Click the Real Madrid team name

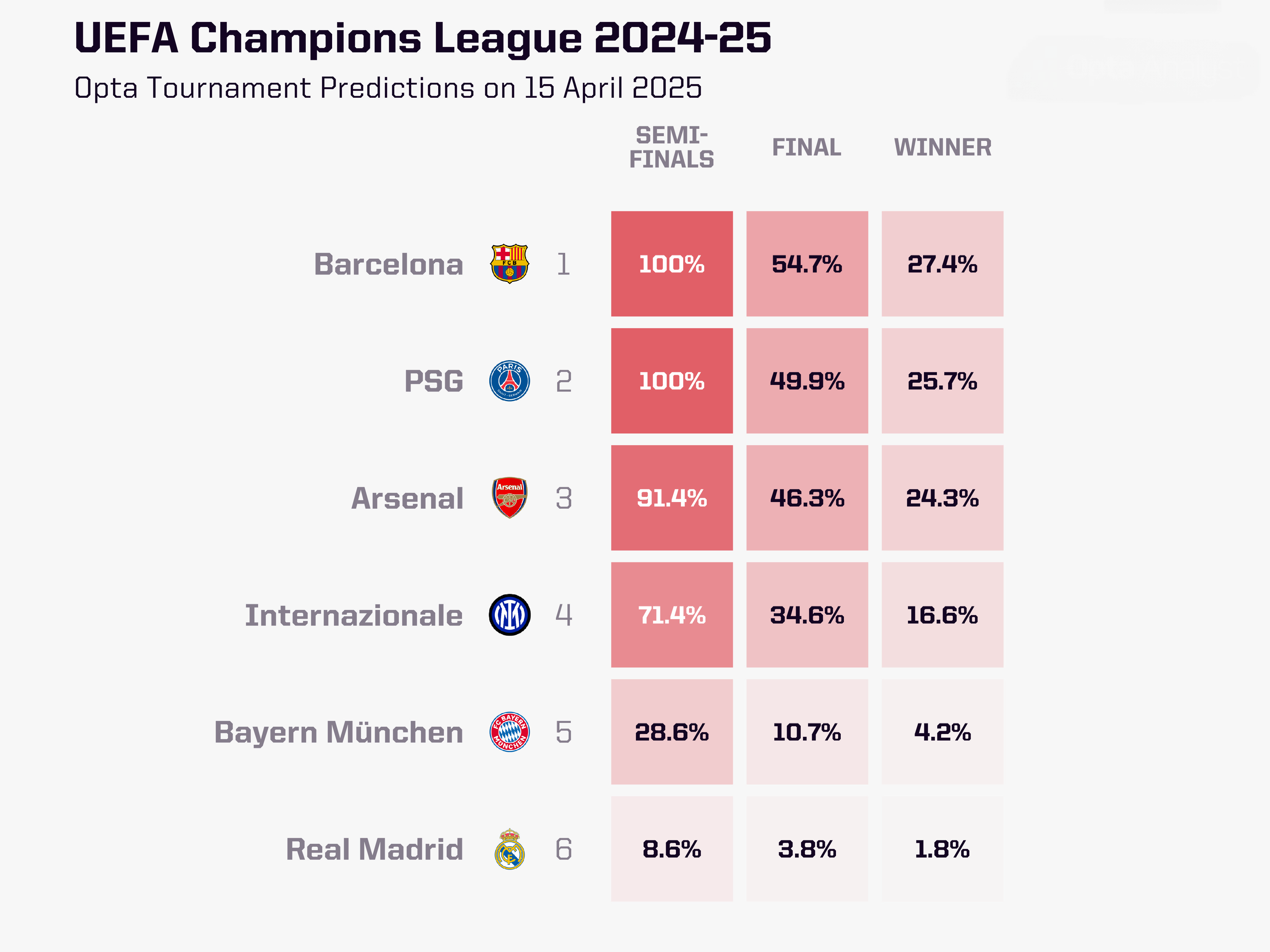(x=374, y=849)
